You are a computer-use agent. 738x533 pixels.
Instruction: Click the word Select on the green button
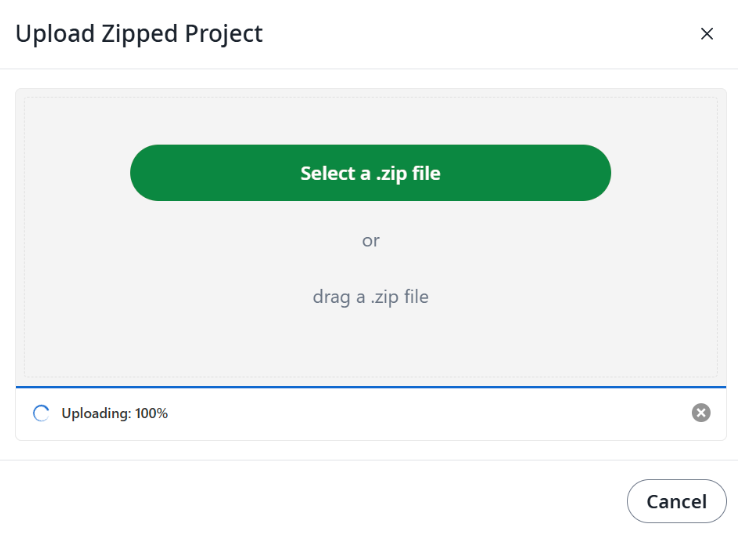pyautogui.click(x=328, y=173)
